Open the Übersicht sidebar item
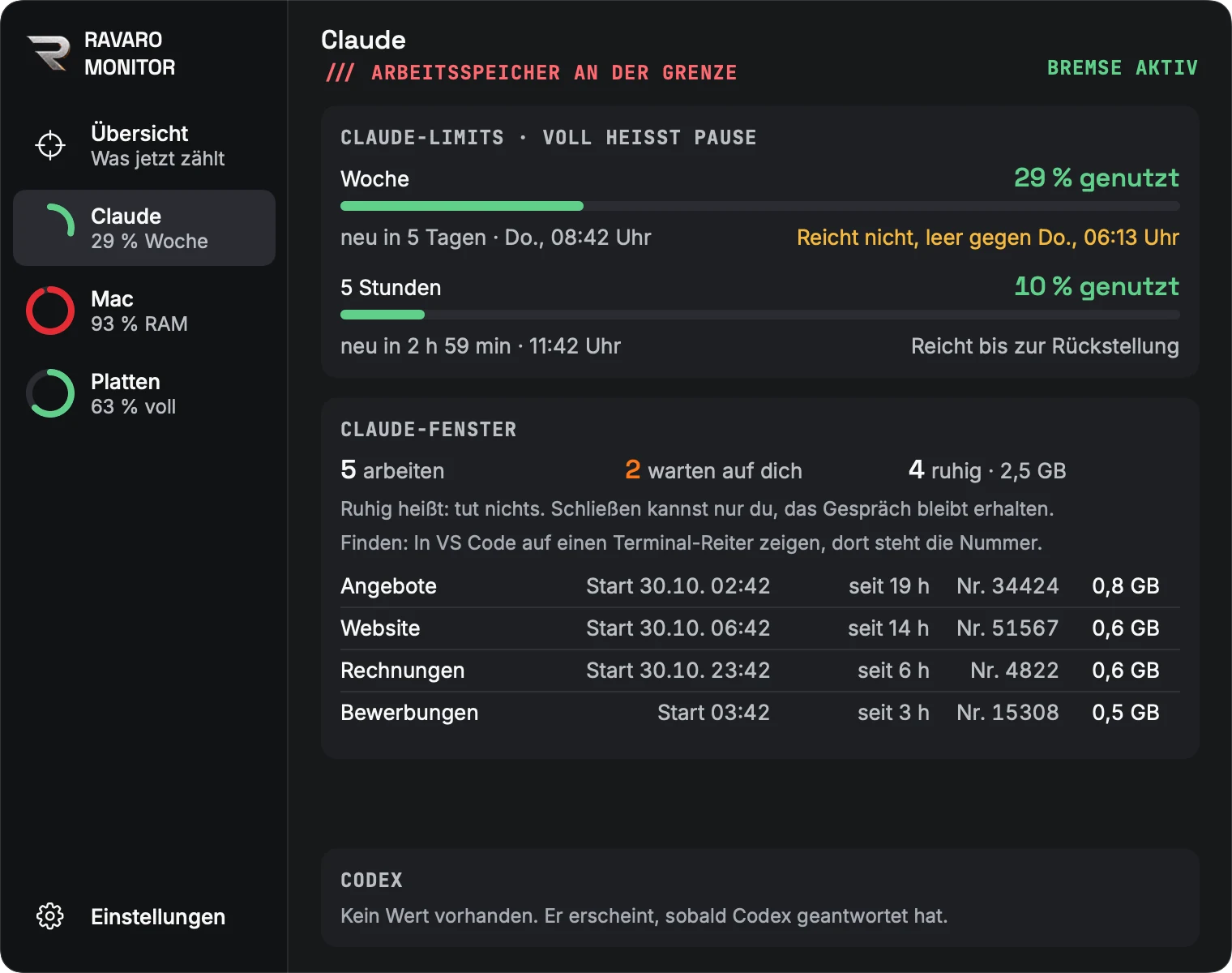1232x973 pixels. tap(144, 146)
